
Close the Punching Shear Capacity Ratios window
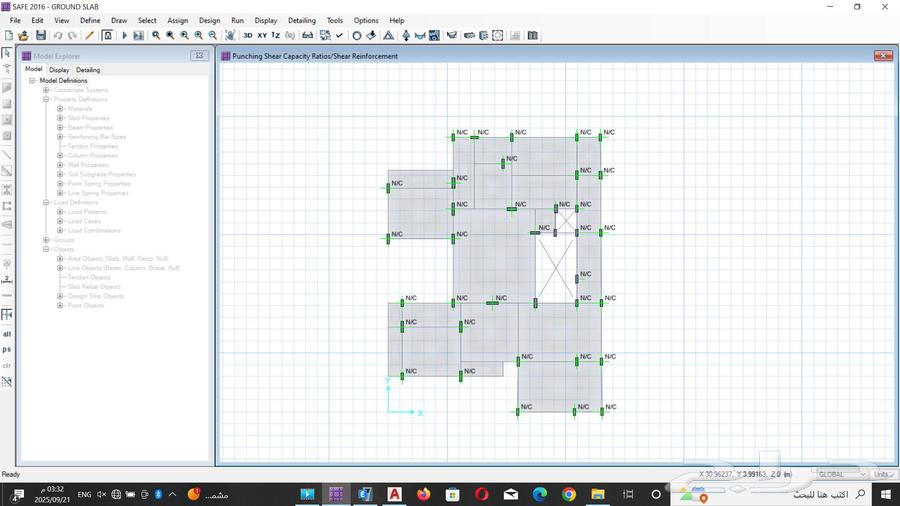tap(882, 56)
